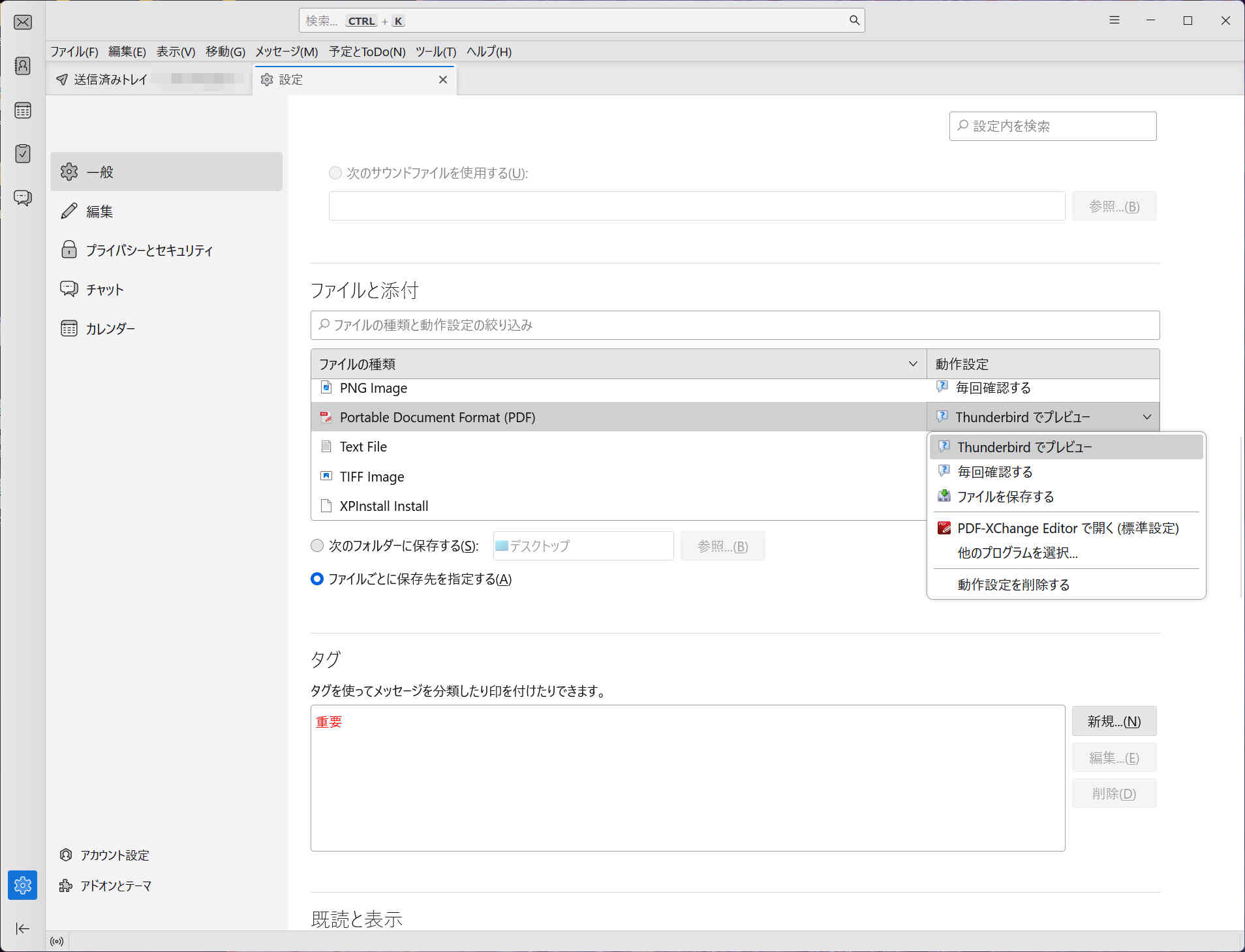Open the ツール(T) menu
Image resolution: width=1245 pixels, height=952 pixels.
pos(435,52)
